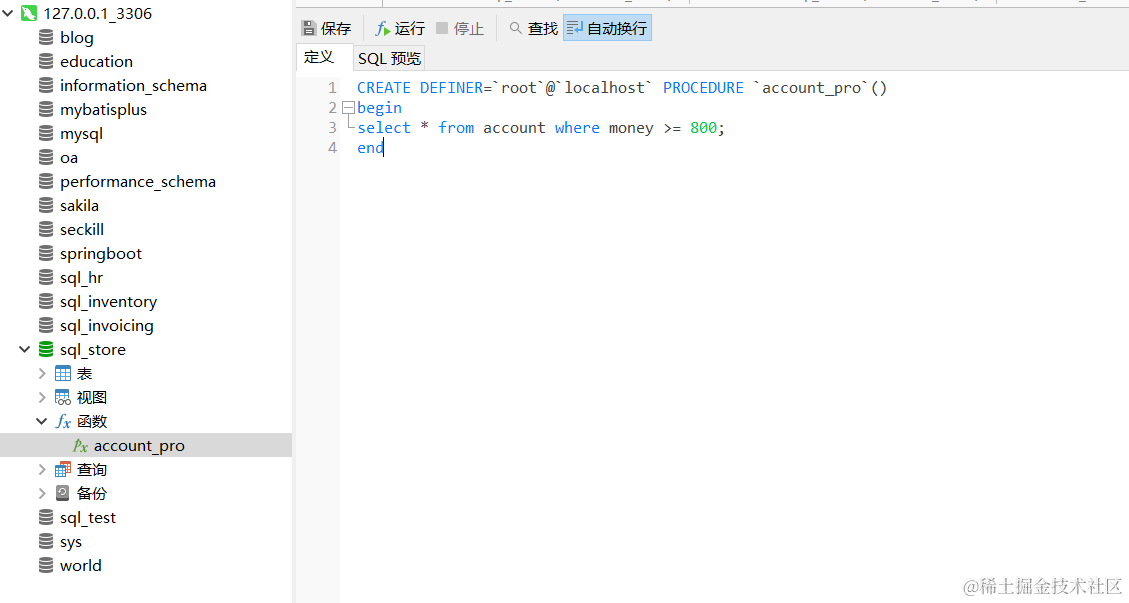Toggle 自动换行 word wrap
The height and width of the screenshot is (603, 1129).
[x=607, y=28]
